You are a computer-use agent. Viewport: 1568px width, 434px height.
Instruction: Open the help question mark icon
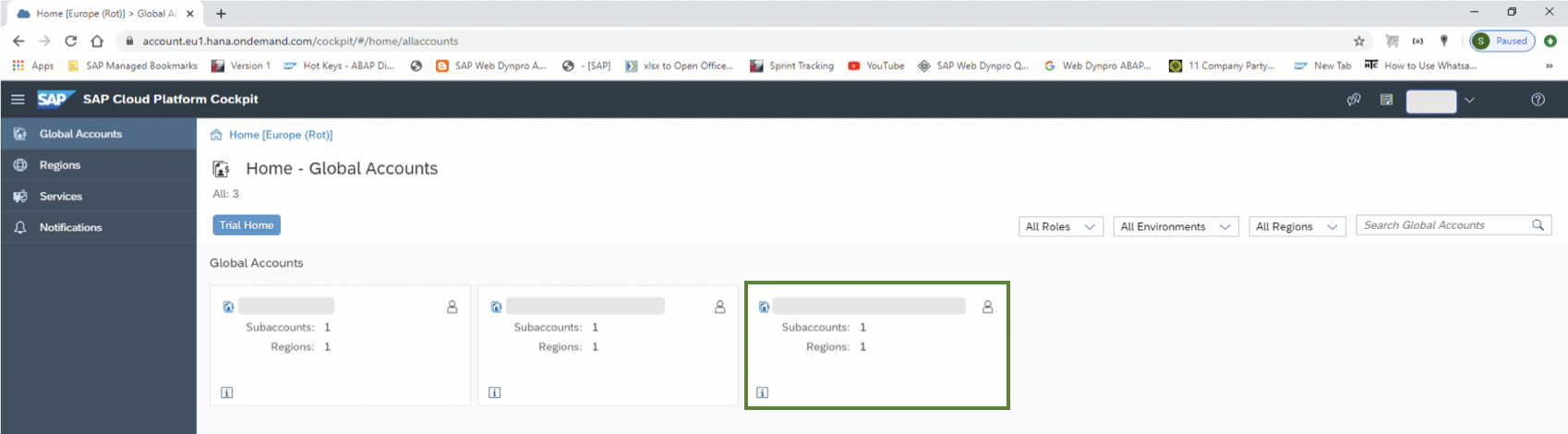tap(1538, 100)
